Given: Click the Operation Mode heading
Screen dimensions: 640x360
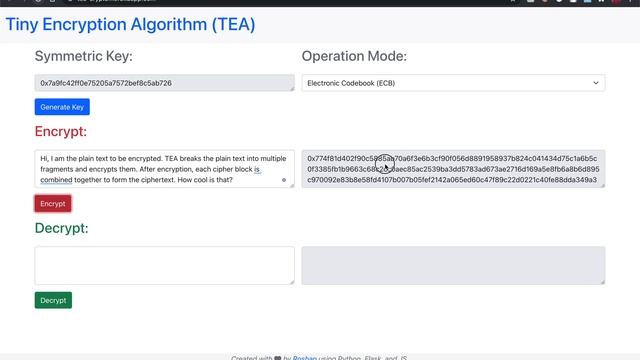Looking at the screenshot, I should coord(354,56).
